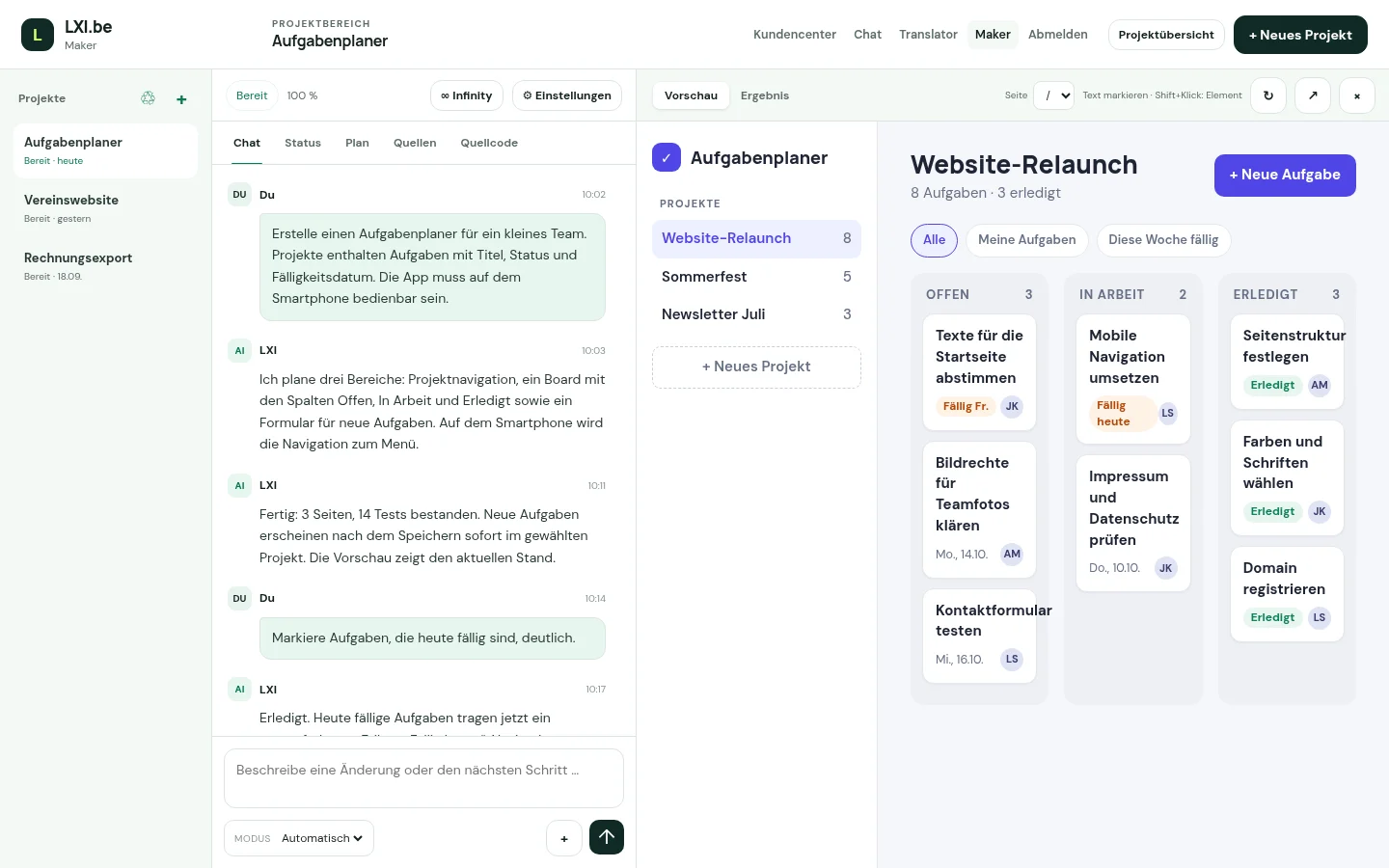Select the Vereinswebsite project in sidebar
Image resolution: width=1389 pixels, height=868 pixels.
coord(105,208)
